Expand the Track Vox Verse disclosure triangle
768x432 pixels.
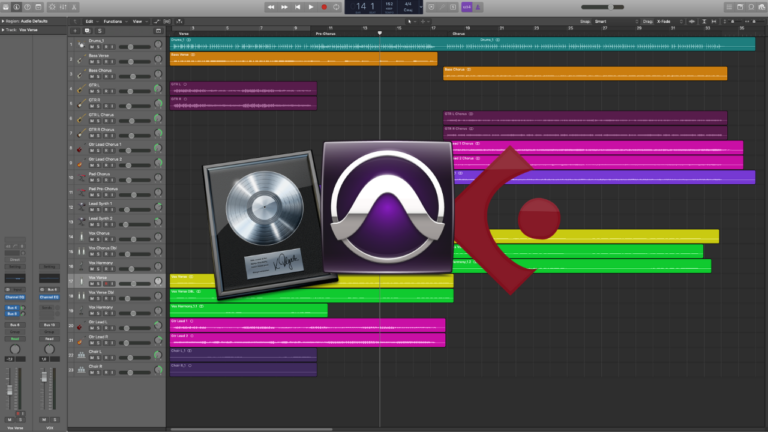(x=3, y=30)
